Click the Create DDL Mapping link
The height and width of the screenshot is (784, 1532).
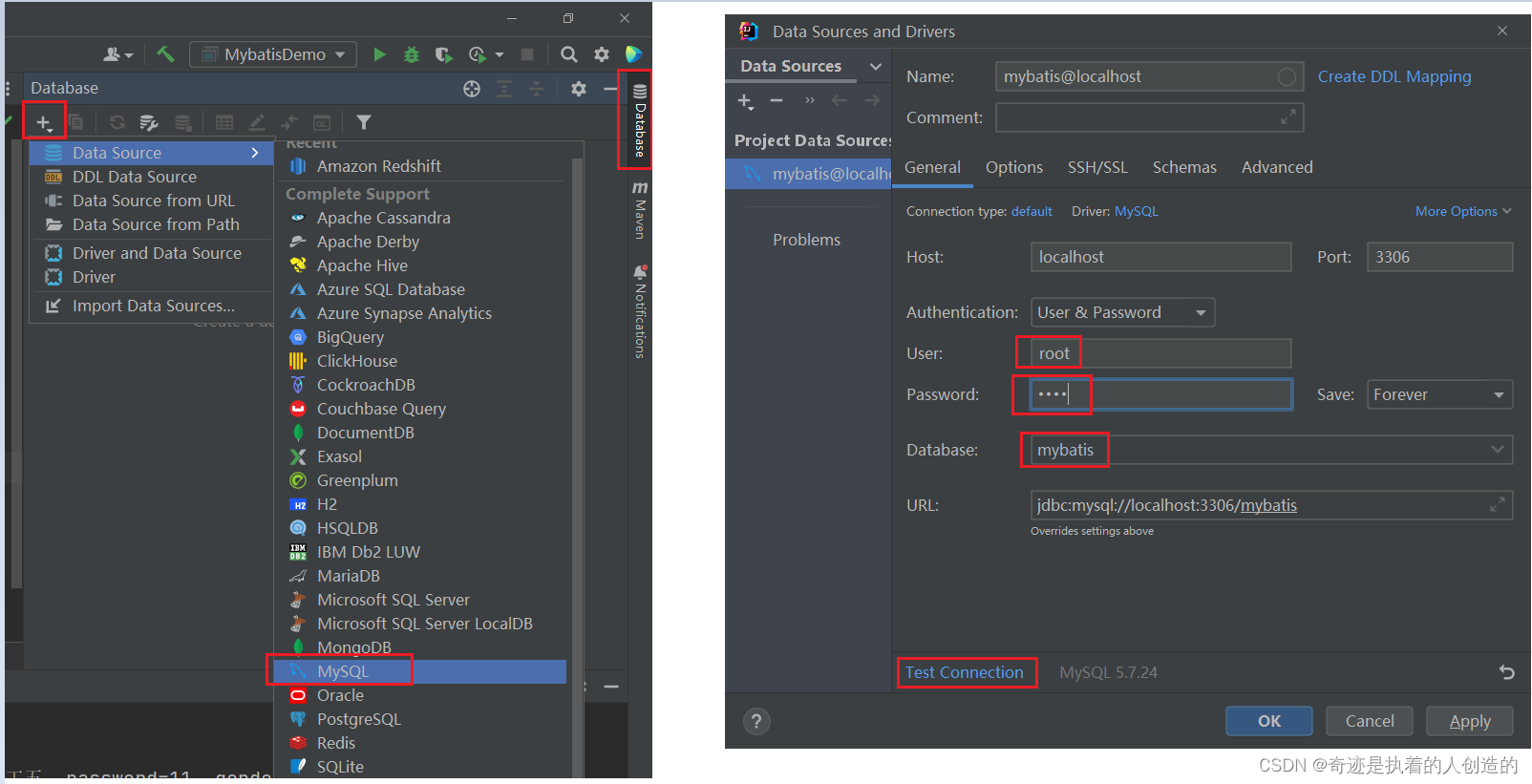[1394, 76]
